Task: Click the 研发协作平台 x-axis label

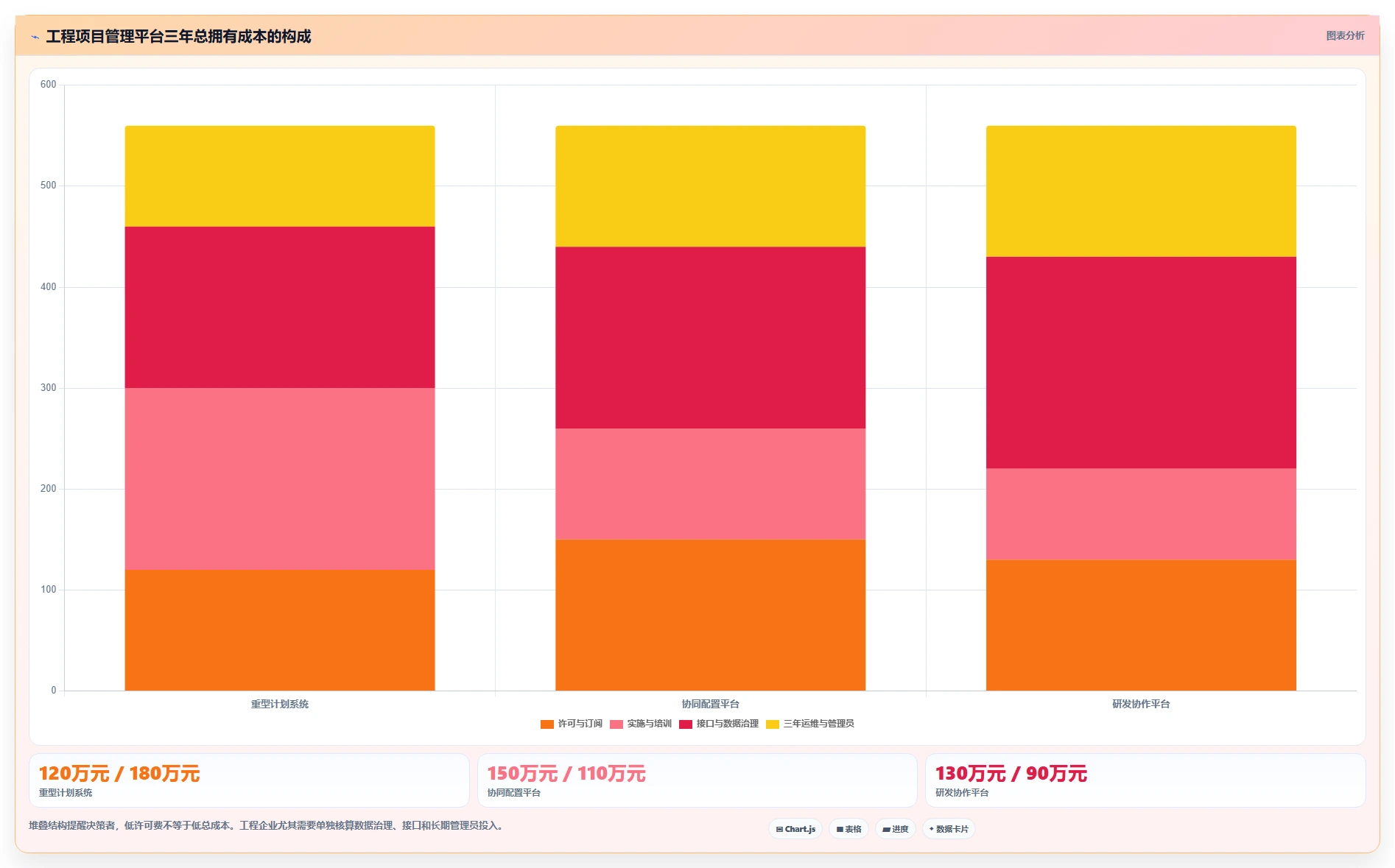Action: 1141,705
